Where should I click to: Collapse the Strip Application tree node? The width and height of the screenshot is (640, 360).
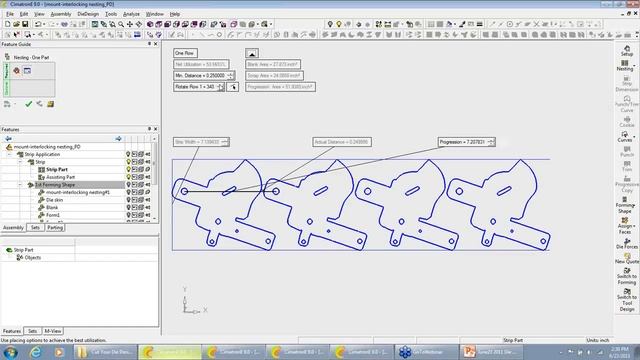click(10, 154)
